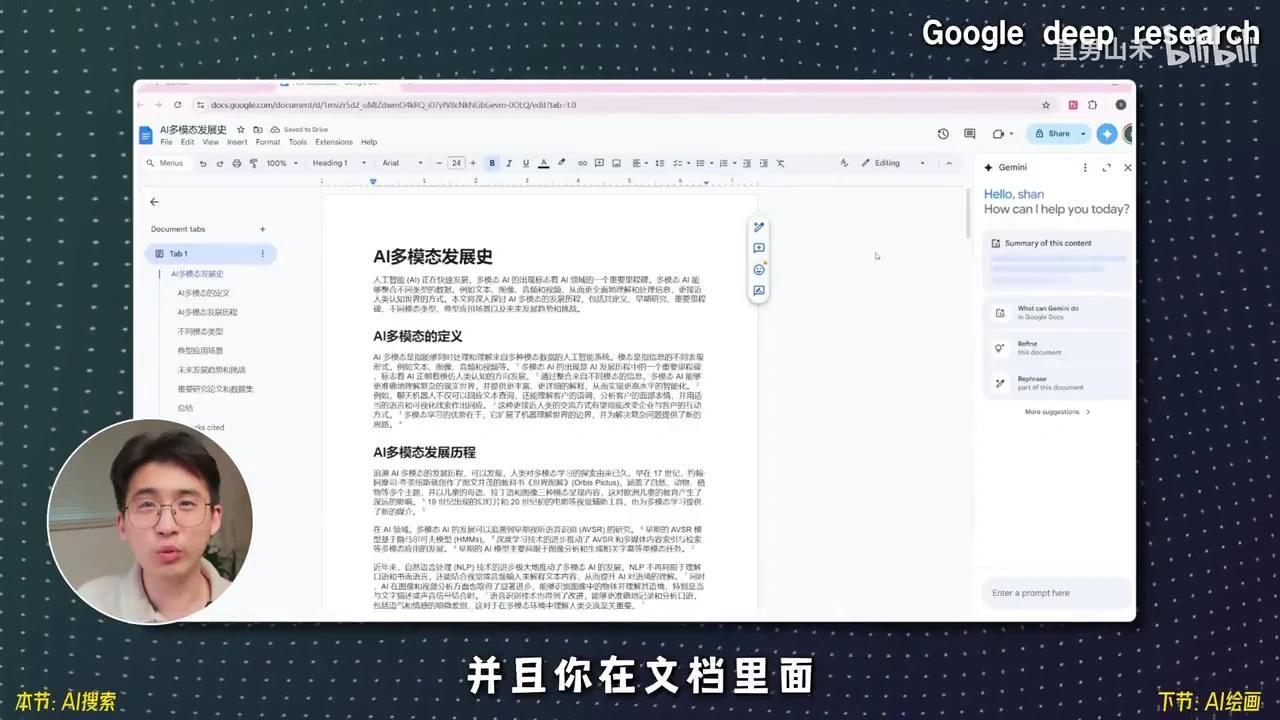Screen dimensions: 1280x720
Task: Print the document from the toolbar
Action: click(x=236, y=163)
